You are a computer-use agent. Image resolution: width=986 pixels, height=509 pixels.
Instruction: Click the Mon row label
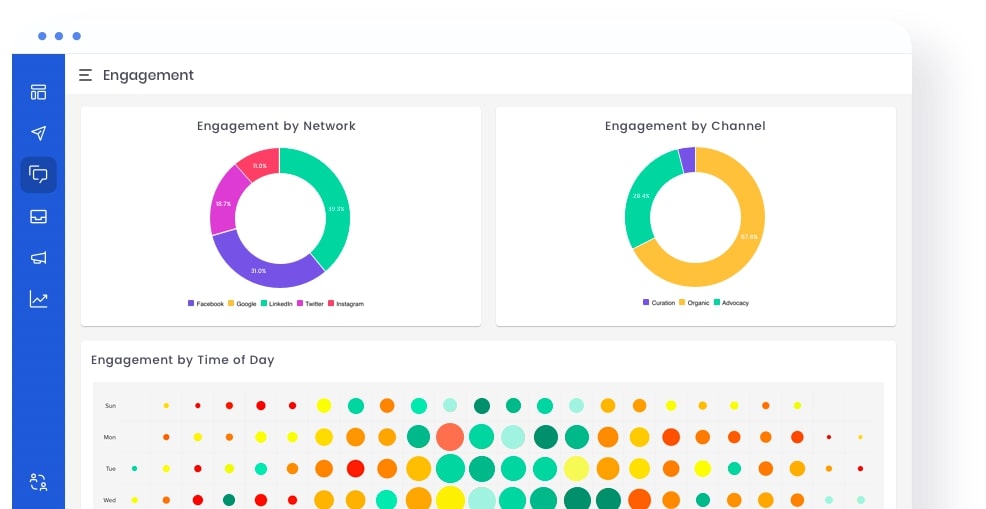pyautogui.click(x=109, y=437)
